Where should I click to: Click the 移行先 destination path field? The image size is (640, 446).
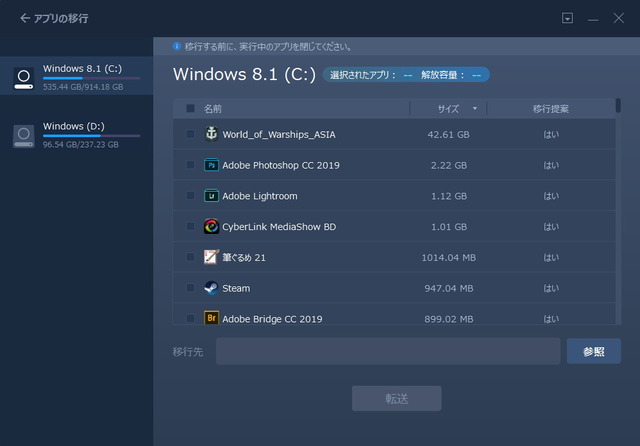tap(388, 351)
